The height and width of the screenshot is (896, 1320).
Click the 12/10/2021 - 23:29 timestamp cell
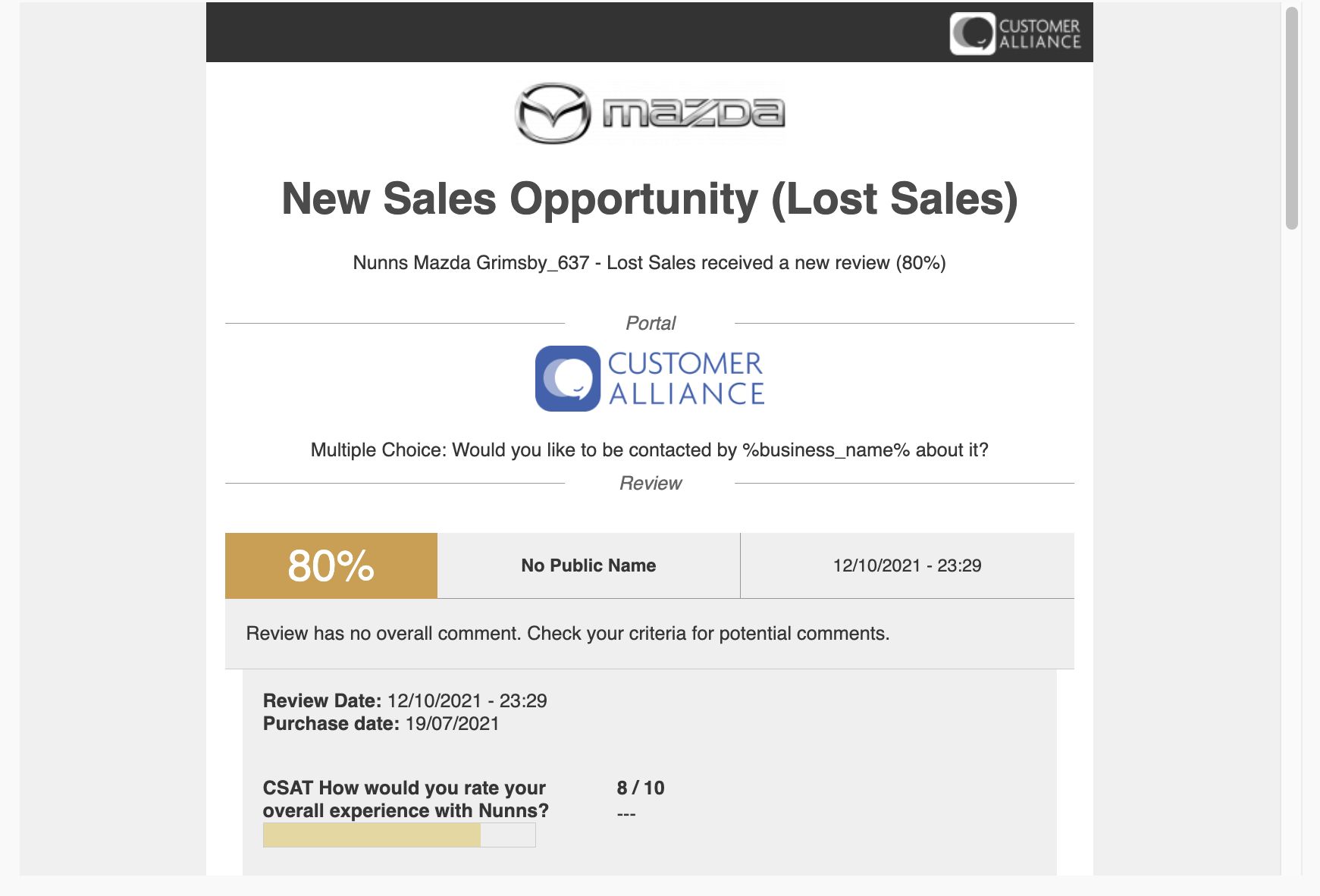coord(908,565)
